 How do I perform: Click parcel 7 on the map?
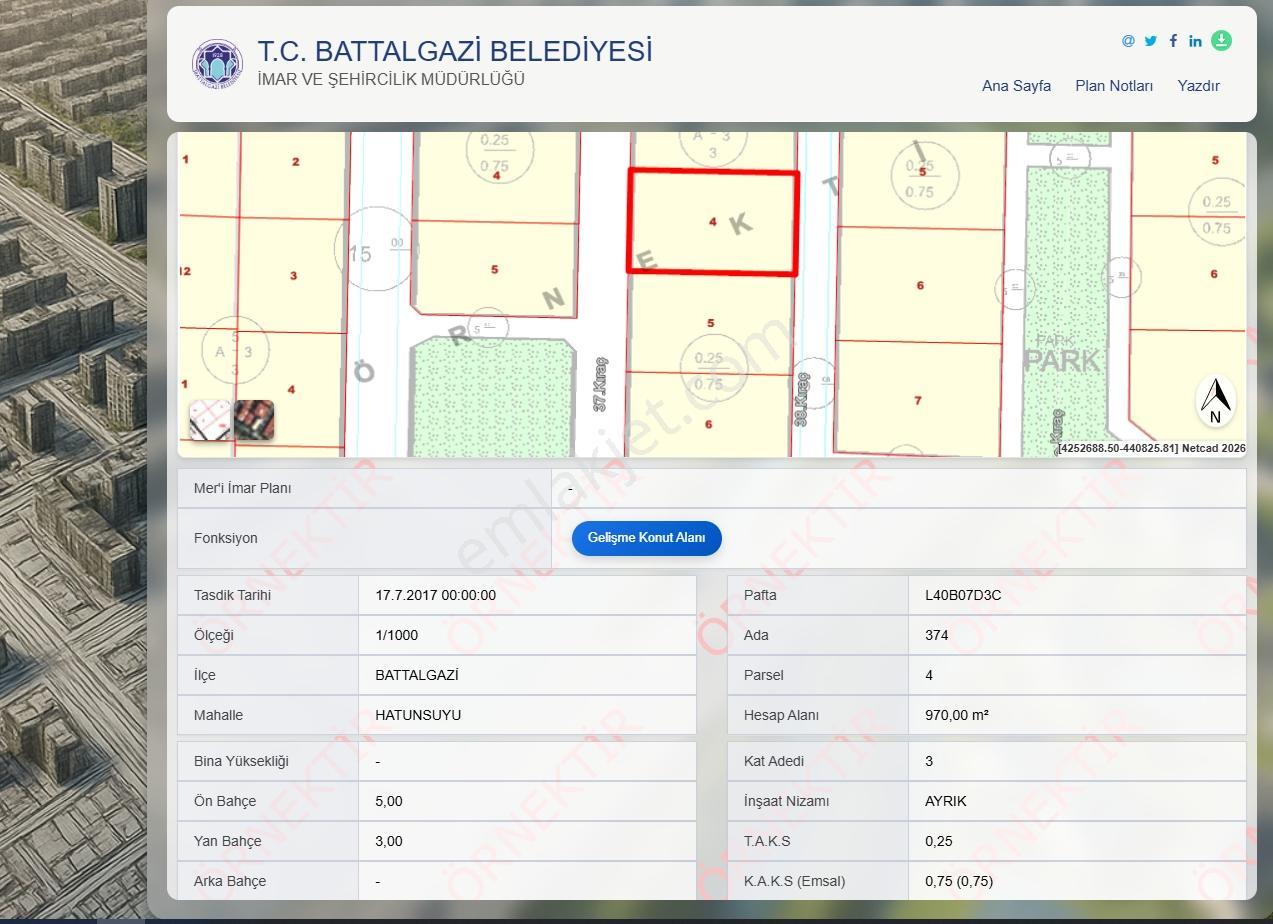pyautogui.click(x=918, y=400)
